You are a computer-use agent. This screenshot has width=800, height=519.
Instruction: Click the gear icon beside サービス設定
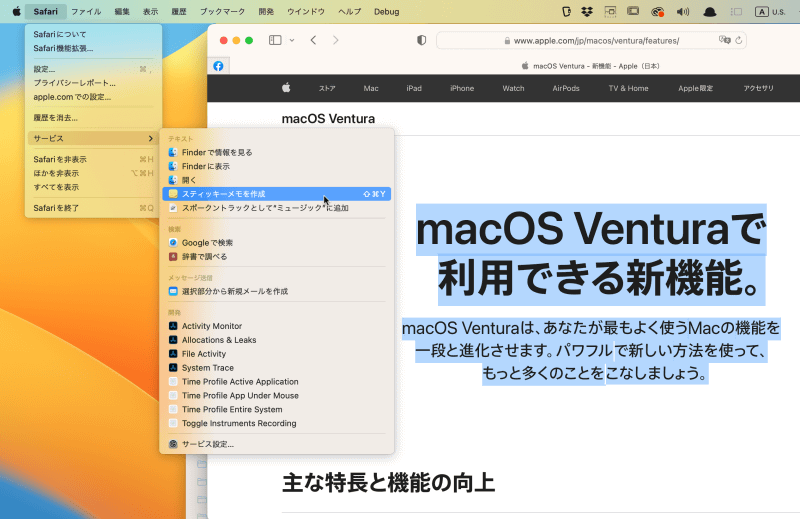coord(173,444)
